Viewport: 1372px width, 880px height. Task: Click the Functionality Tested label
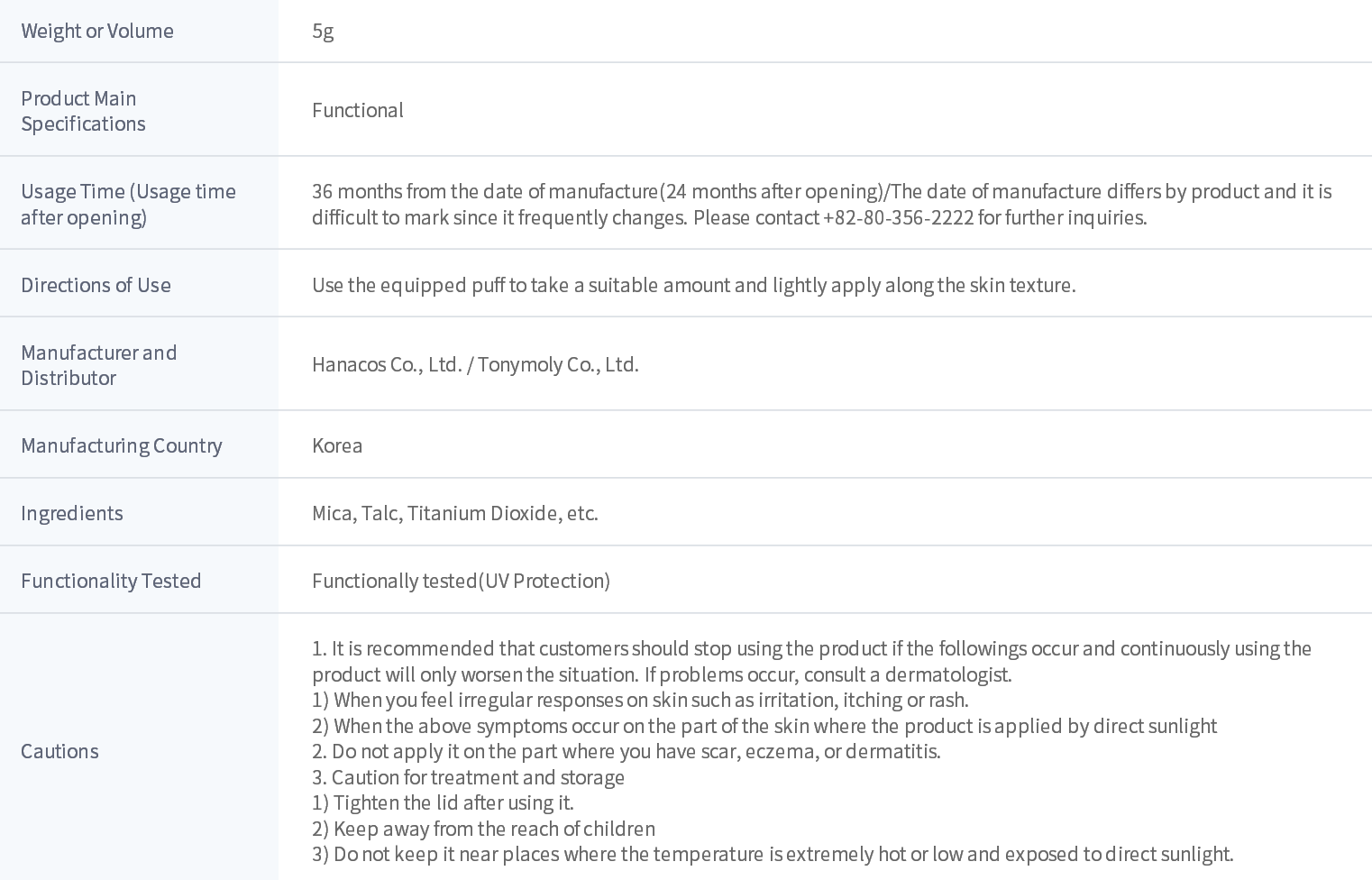click(x=111, y=581)
